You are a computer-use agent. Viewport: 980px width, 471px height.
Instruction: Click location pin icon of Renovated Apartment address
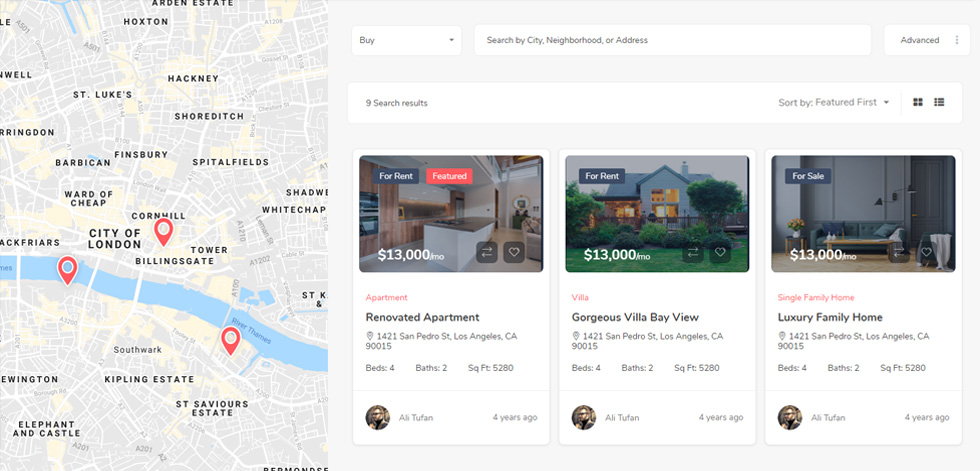(x=369, y=336)
